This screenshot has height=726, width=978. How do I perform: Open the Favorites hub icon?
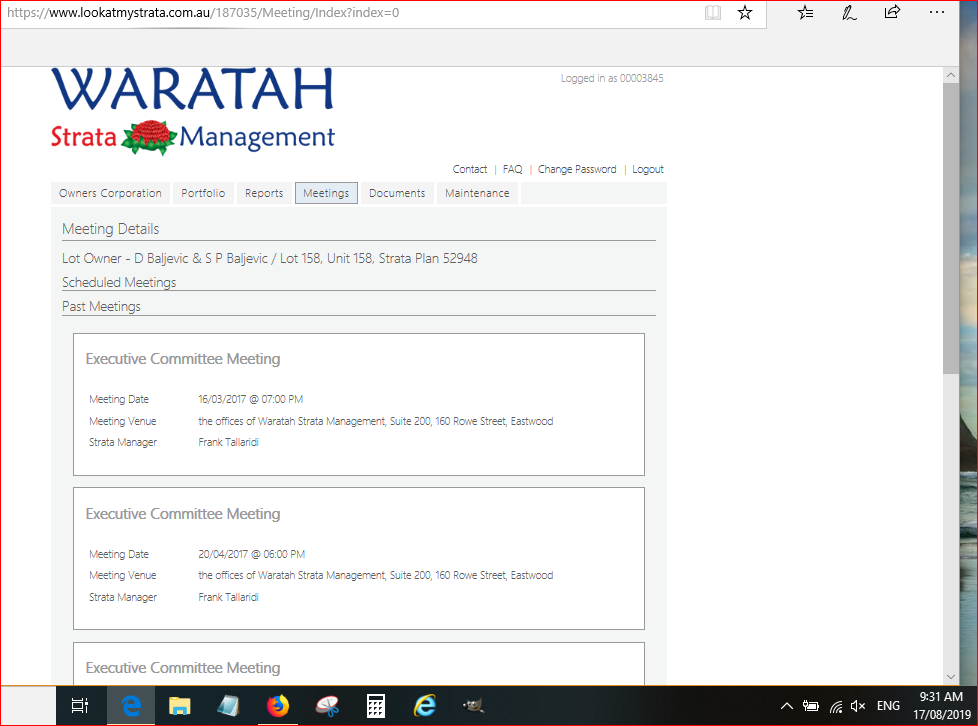(x=805, y=12)
